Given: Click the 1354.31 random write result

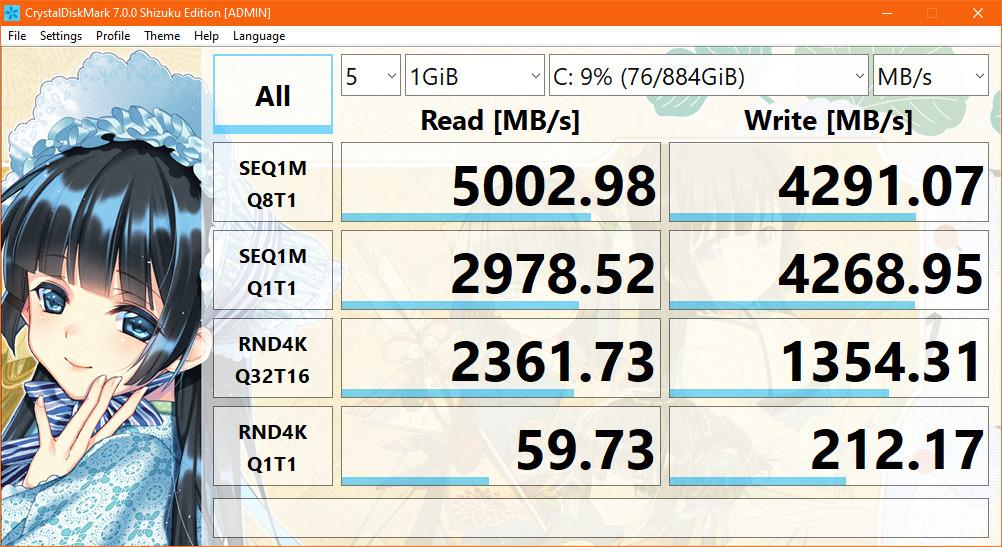Looking at the screenshot, I should point(829,358).
